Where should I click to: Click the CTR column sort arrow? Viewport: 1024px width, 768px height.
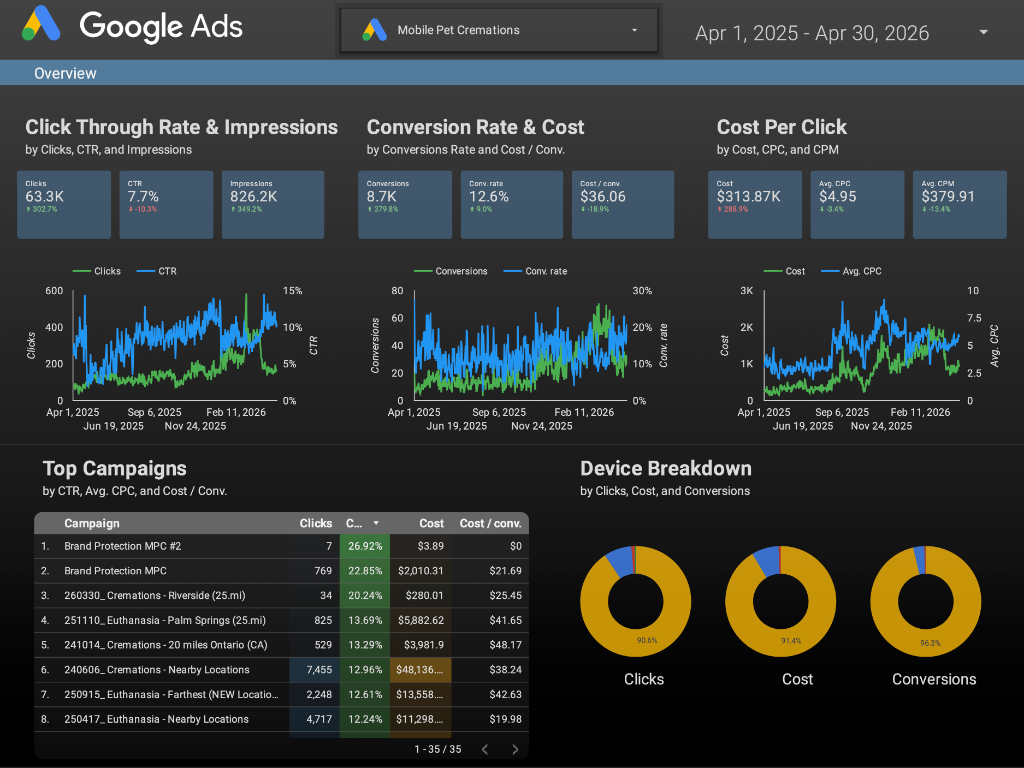click(376, 523)
